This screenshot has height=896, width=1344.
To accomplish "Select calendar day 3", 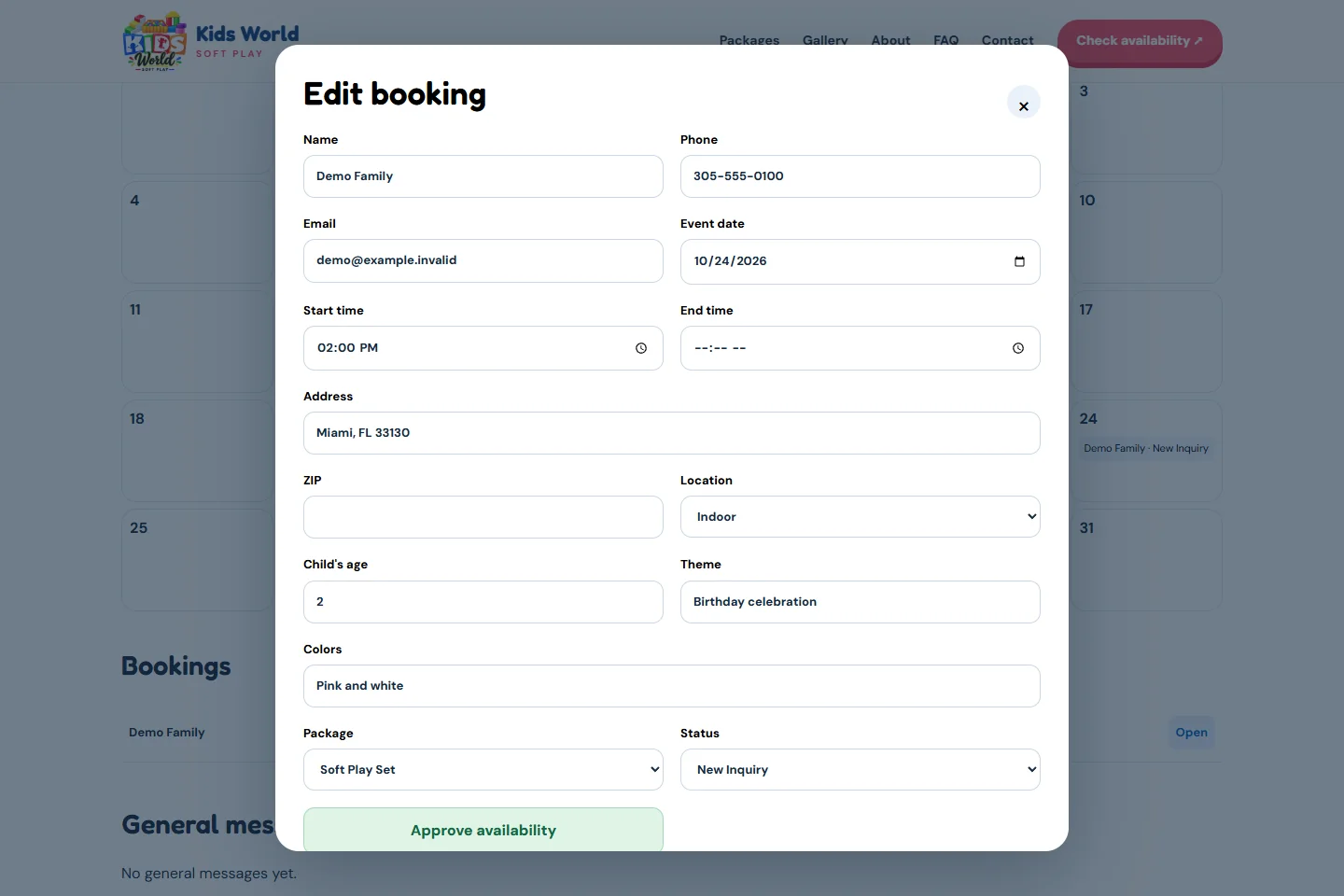I will [x=1146, y=128].
